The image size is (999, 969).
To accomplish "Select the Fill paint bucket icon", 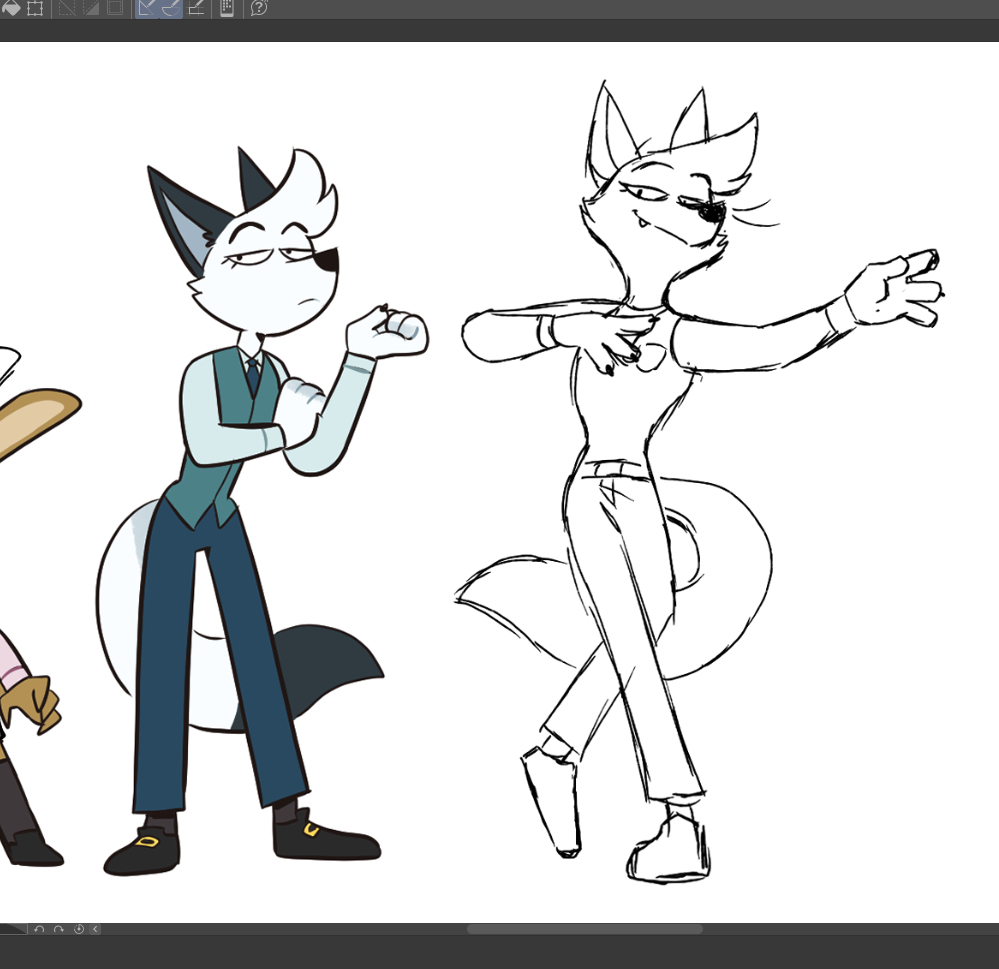I will pyautogui.click(x=12, y=8).
